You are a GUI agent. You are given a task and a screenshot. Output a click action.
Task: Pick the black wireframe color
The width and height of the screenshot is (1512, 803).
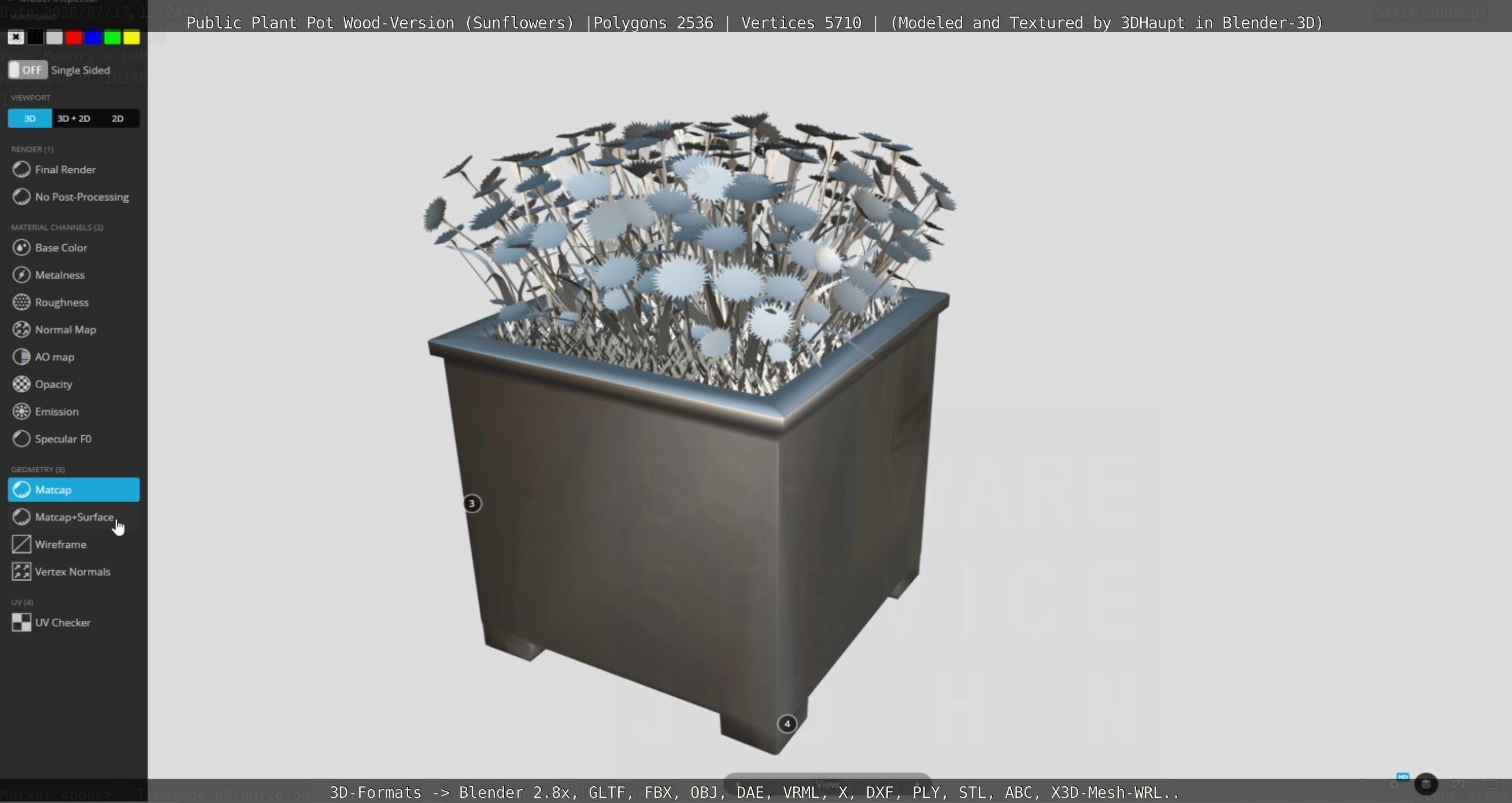(x=35, y=38)
